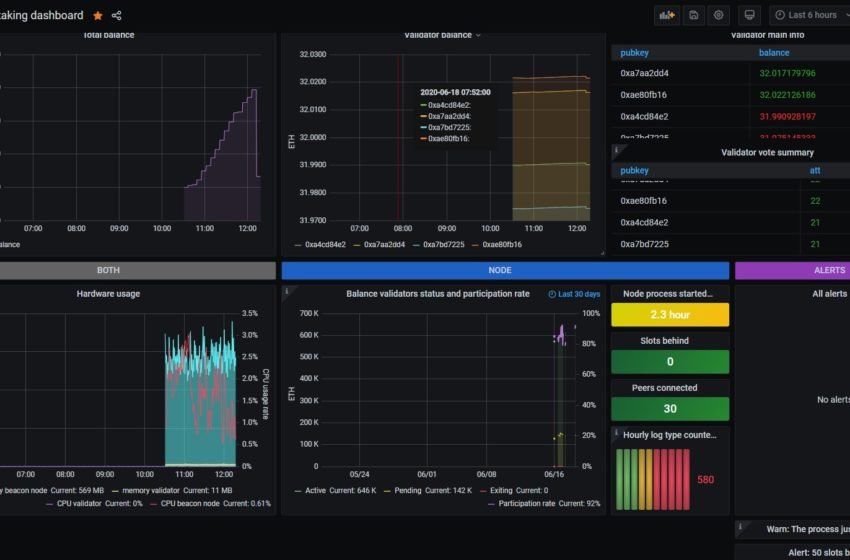Click the att value 22 for 0xae80fb16
Viewport: 850px width, 560px height.
click(x=815, y=201)
